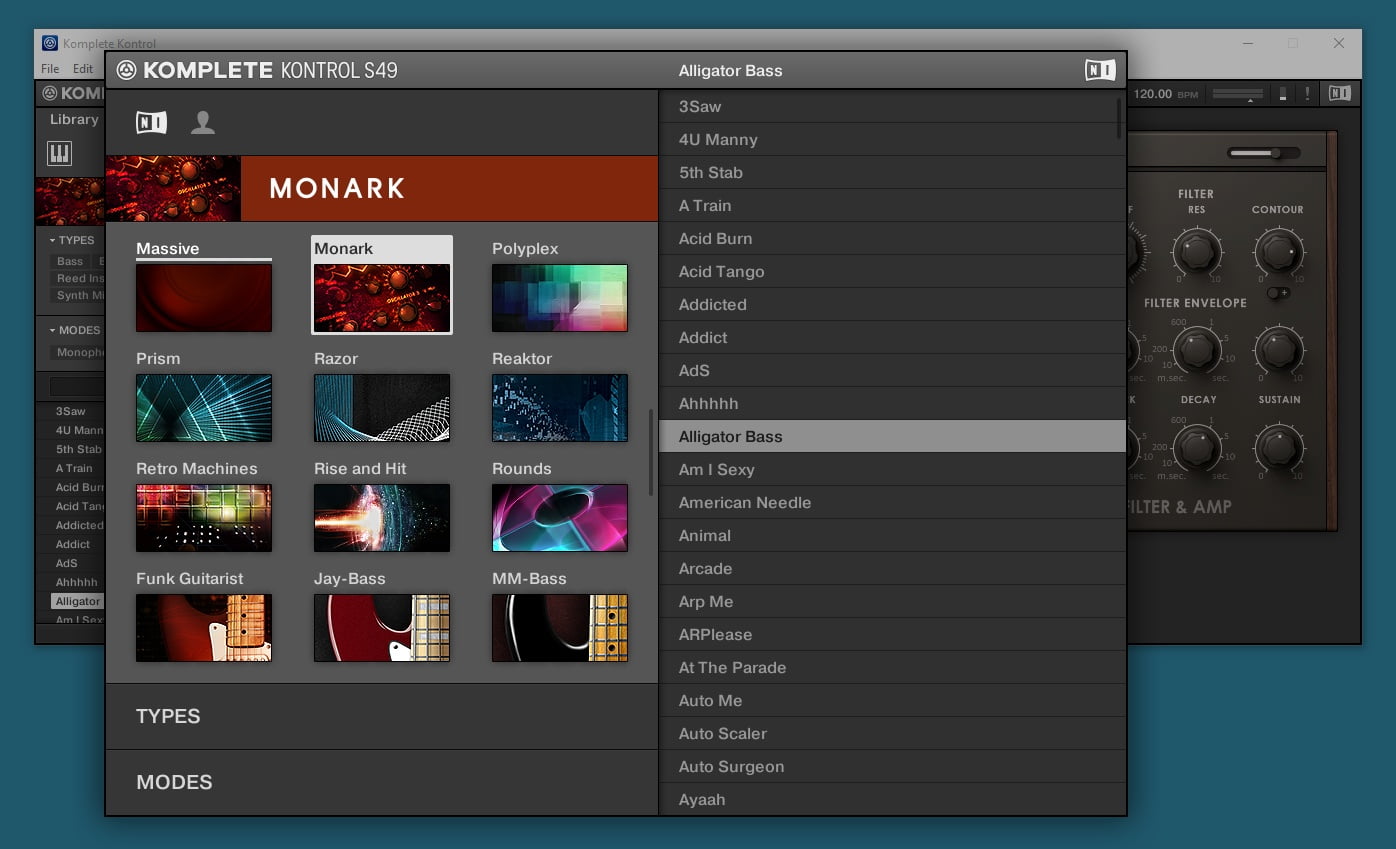Screen dimensions: 1396x849
Task: Choose the Polyplex product thumbnail
Action: [560, 298]
